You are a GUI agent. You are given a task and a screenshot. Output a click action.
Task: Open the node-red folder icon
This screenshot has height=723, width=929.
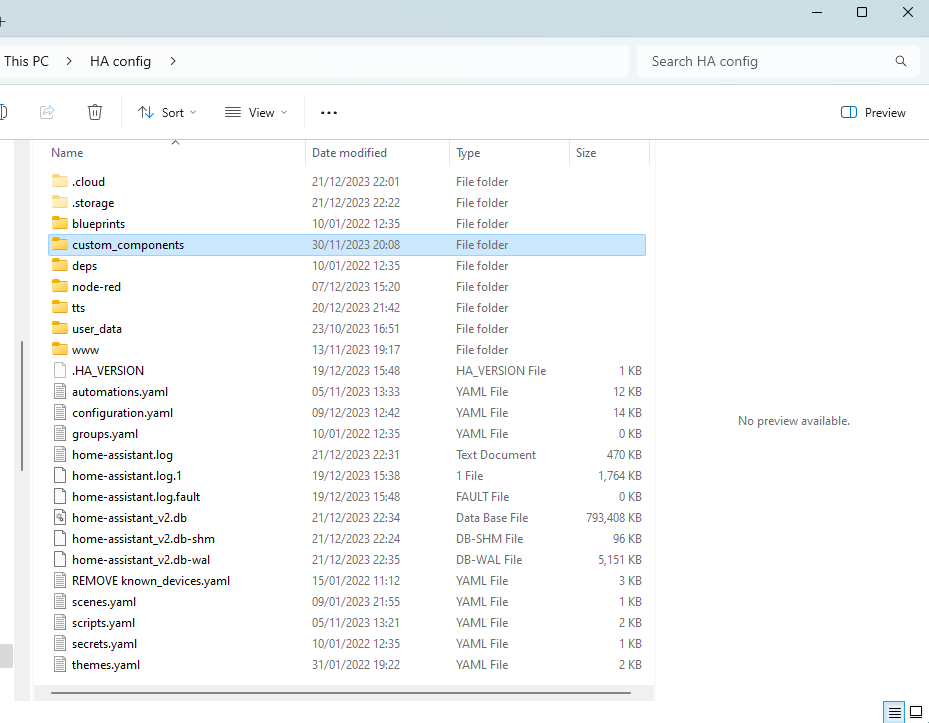tap(60, 286)
